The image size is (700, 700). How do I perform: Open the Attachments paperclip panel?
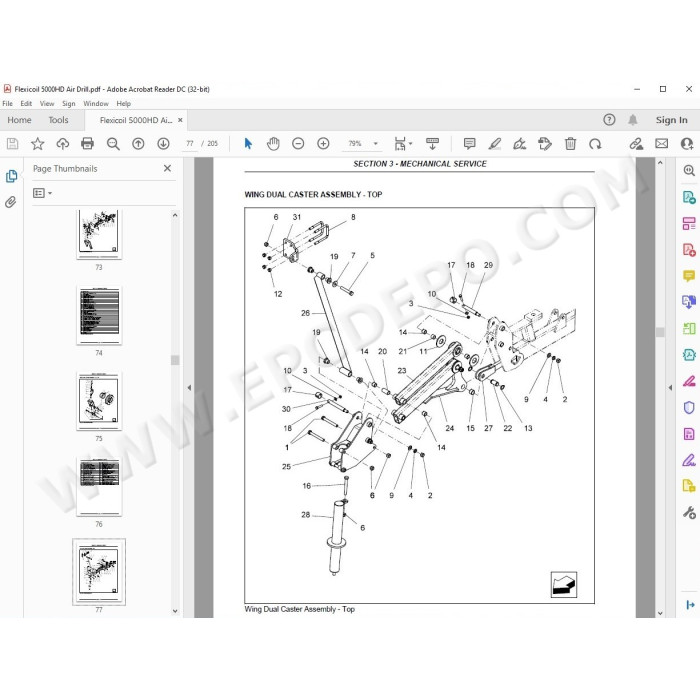pyautogui.click(x=11, y=202)
